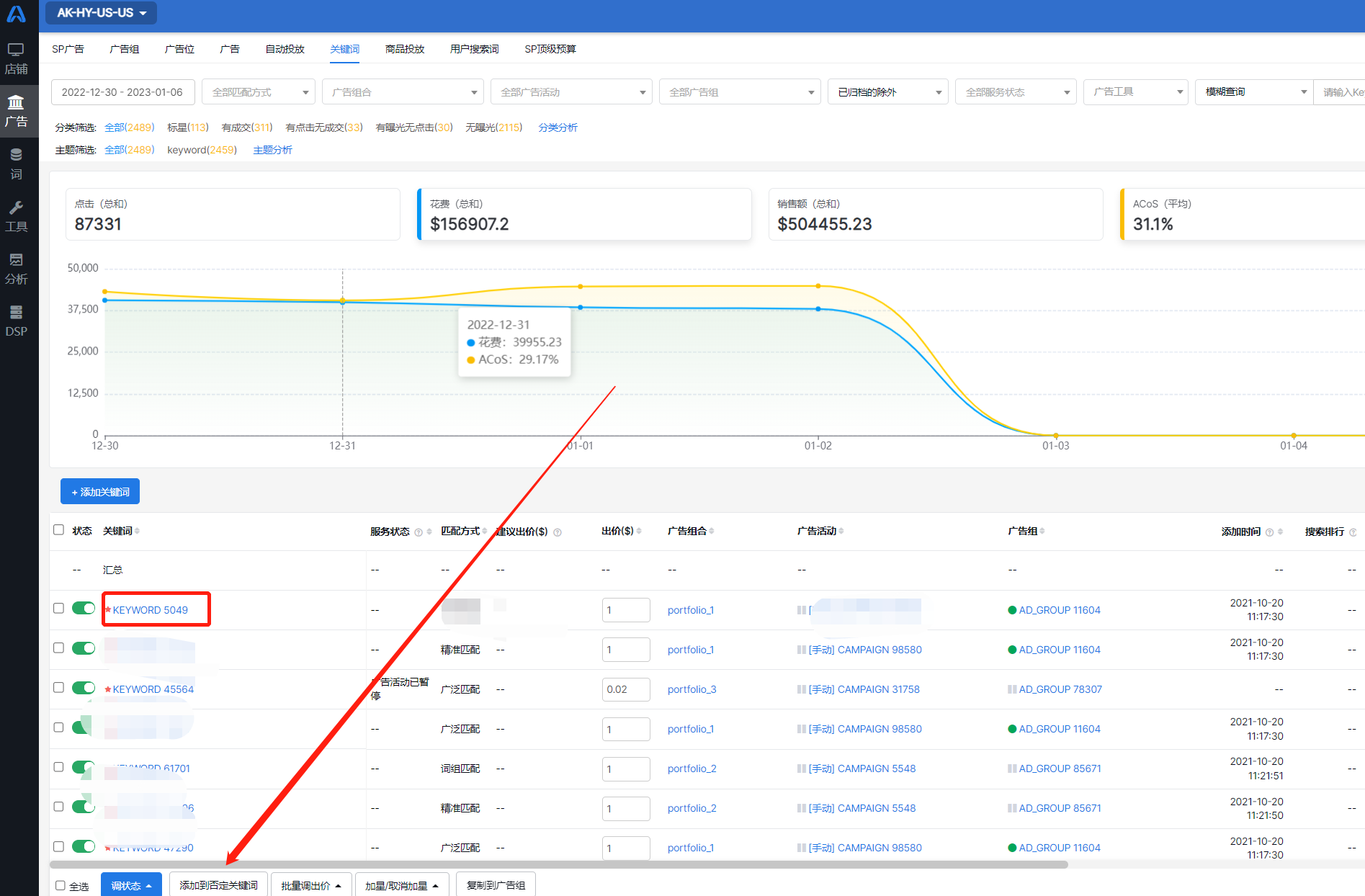Open the 全部广告组 ad group dropdown

pos(740,92)
